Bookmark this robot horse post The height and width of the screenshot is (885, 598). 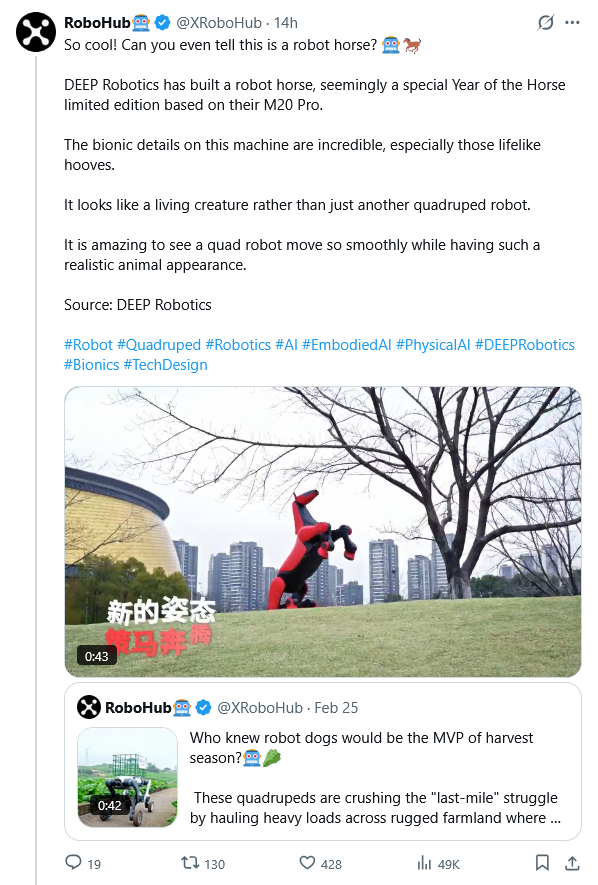[x=542, y=862]
